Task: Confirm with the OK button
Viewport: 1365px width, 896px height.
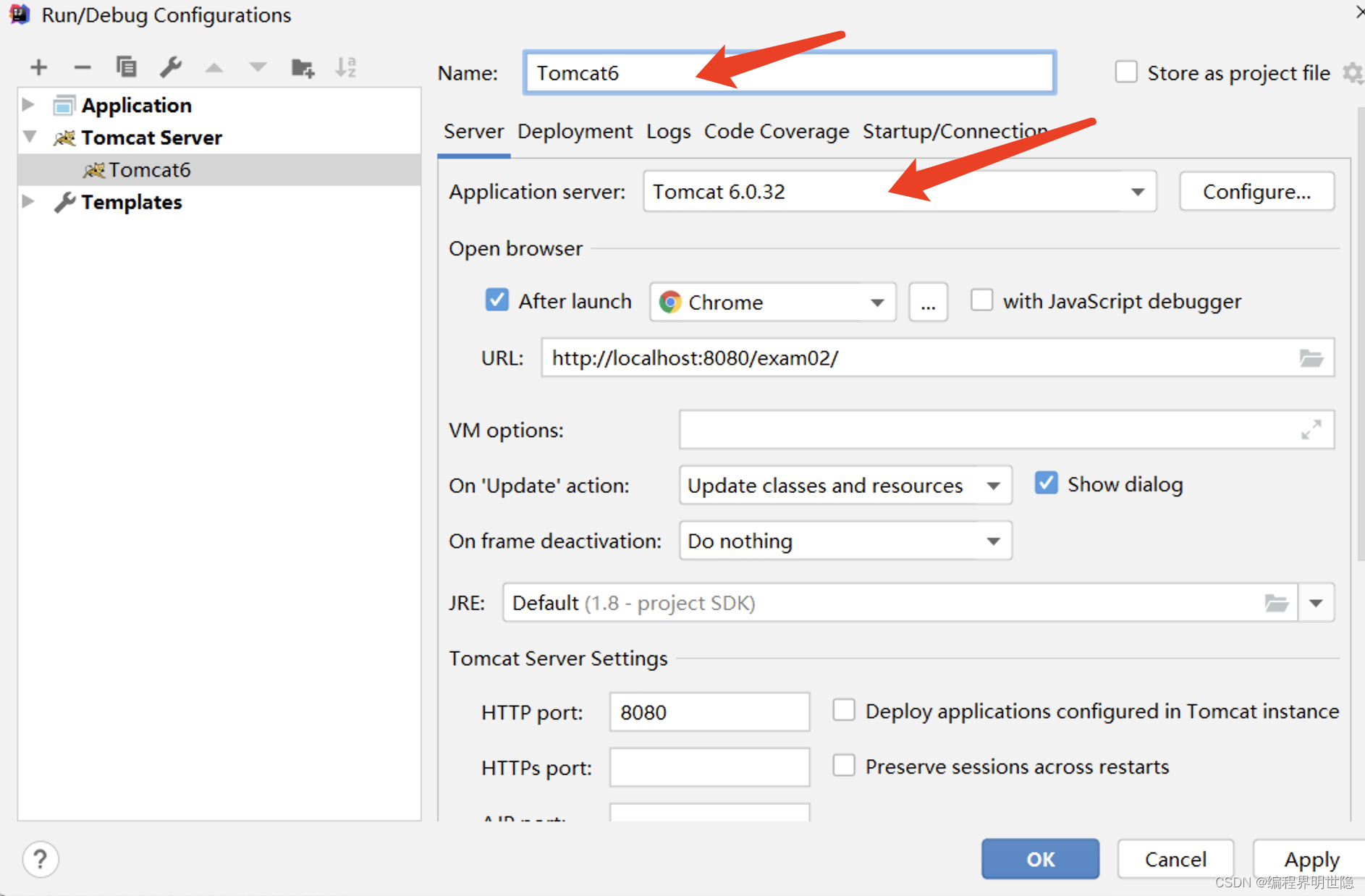Action: [x=1040, y=859]
